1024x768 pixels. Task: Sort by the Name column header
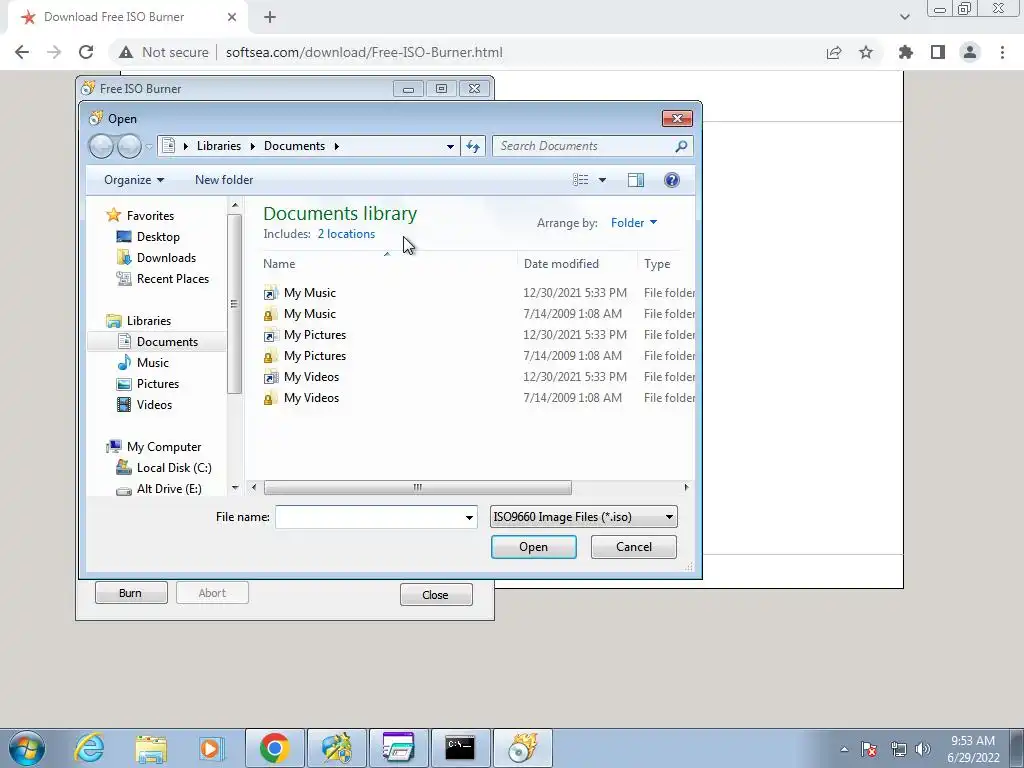[x=279, y=264]
